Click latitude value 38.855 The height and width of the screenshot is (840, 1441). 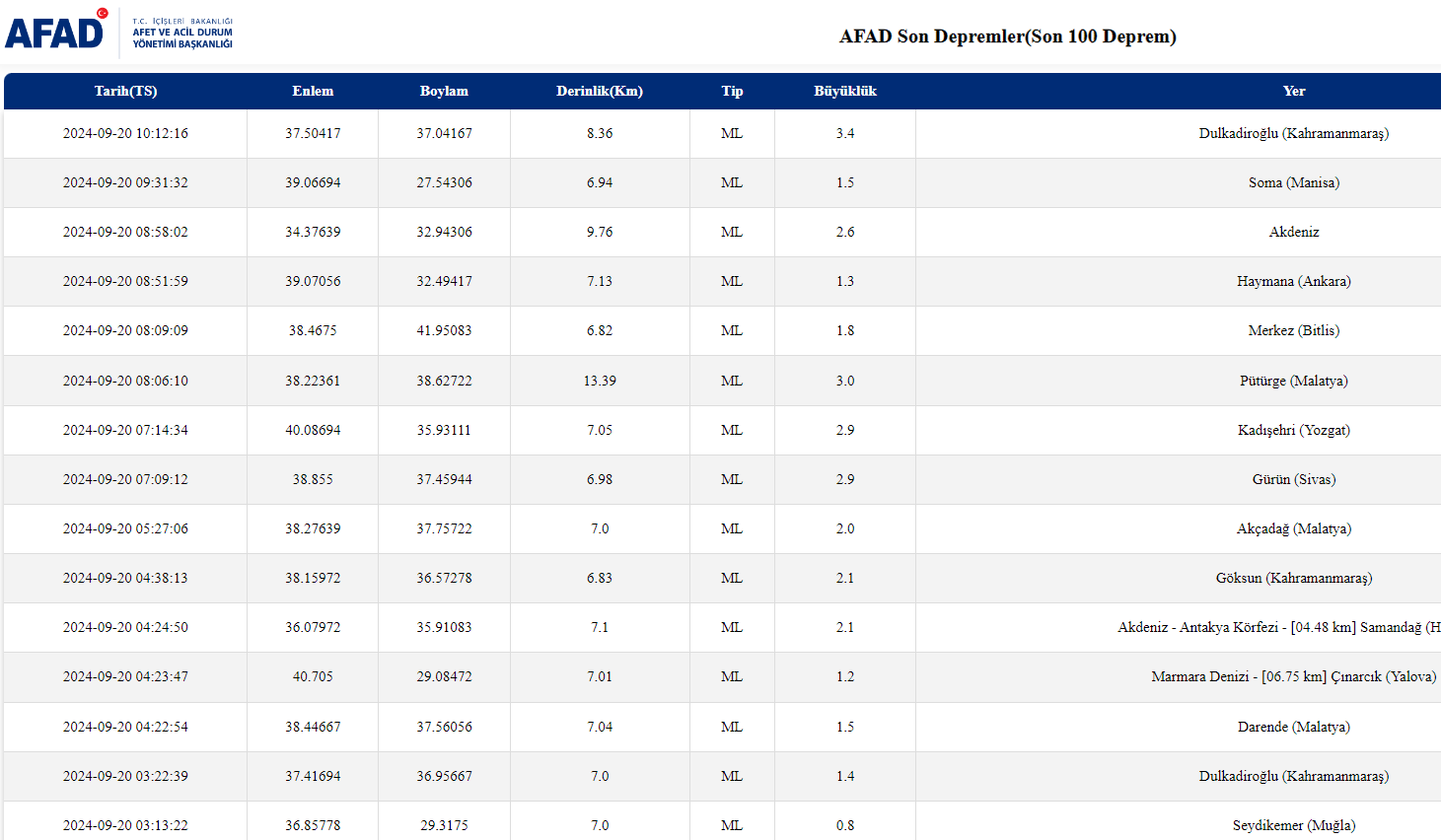(313, 479)
